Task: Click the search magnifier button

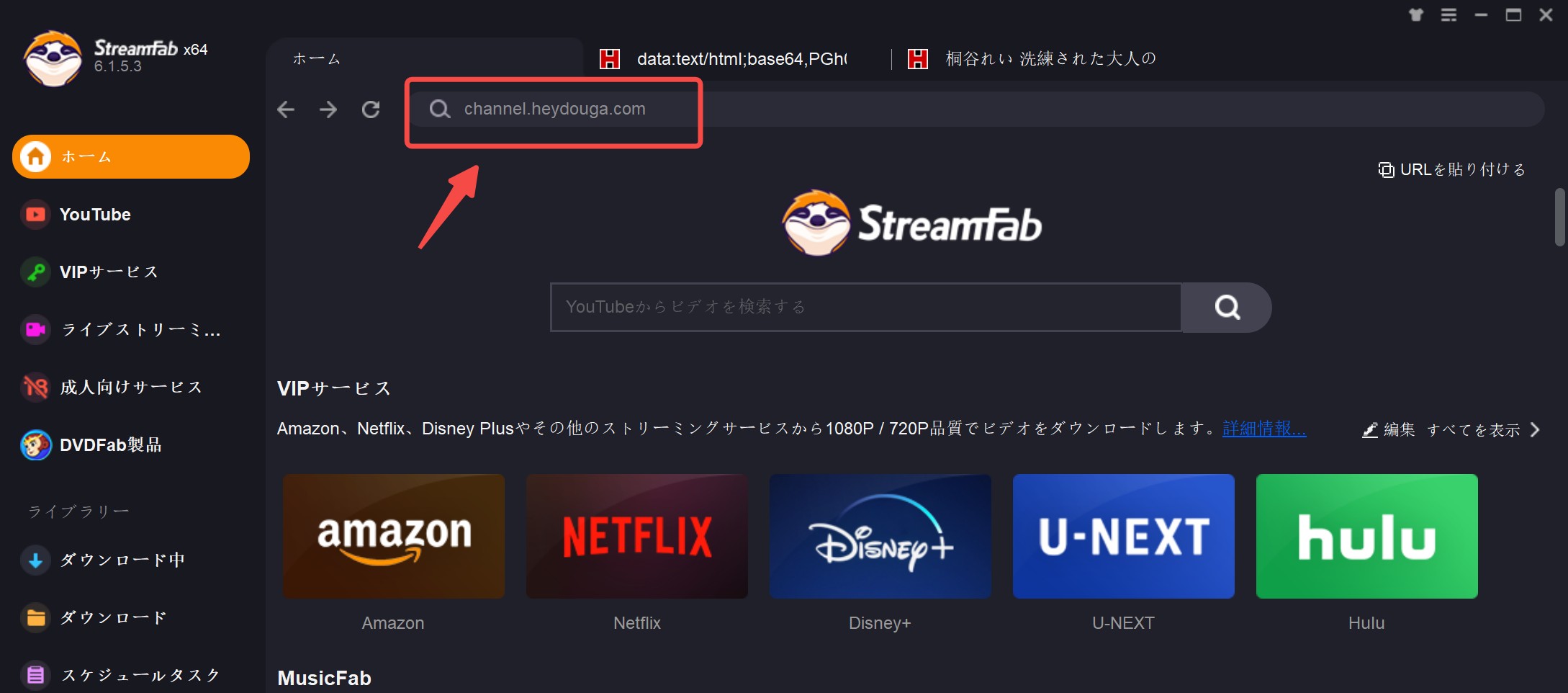Action: pos(1227,307)
